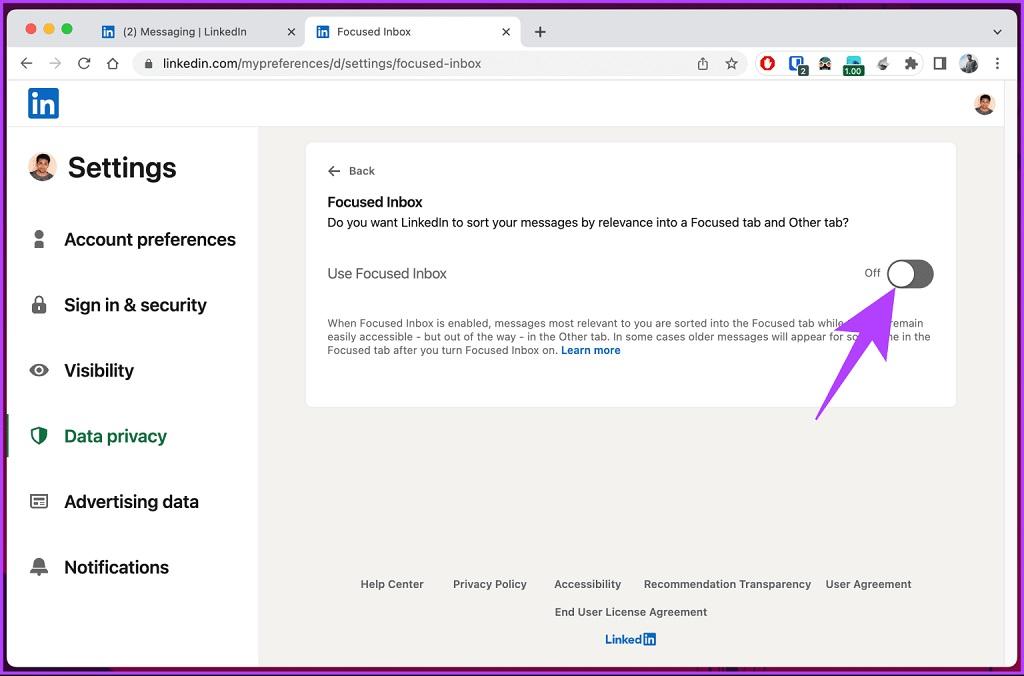Go to the browser home page icon
Screen dimensions: 1024x676
click(113, 63)
